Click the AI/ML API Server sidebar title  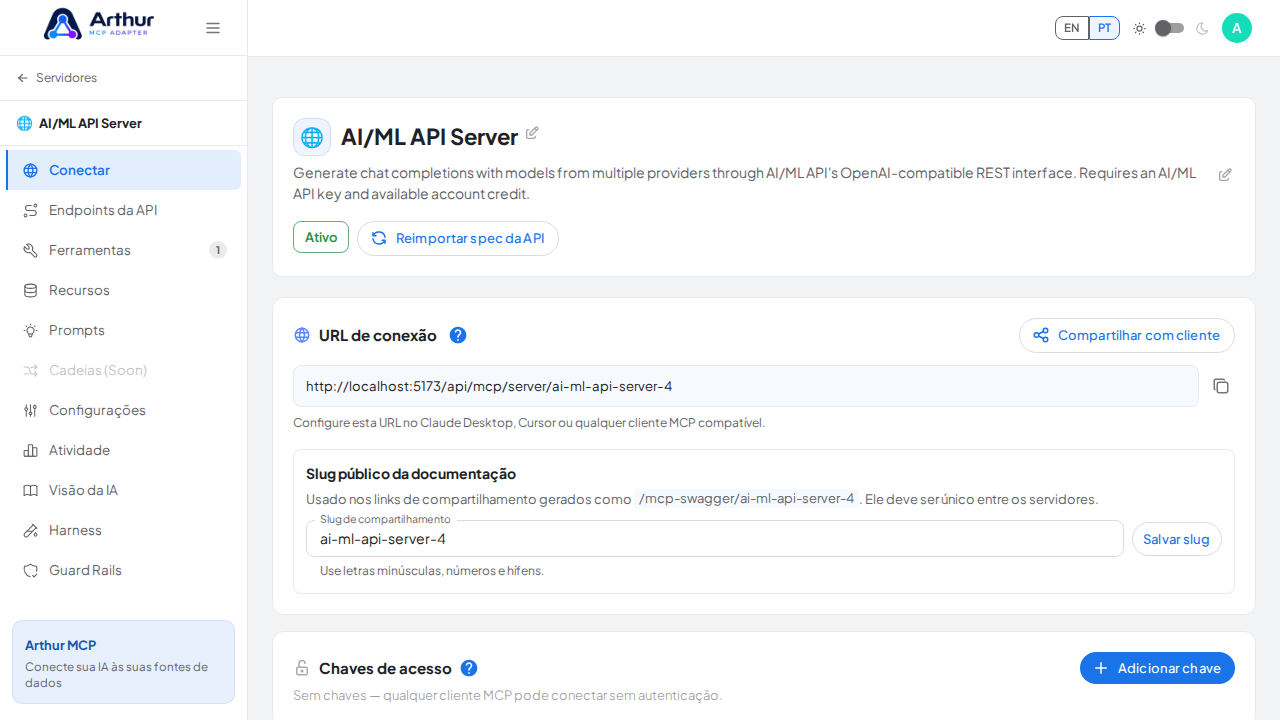[x=90, y=123]
